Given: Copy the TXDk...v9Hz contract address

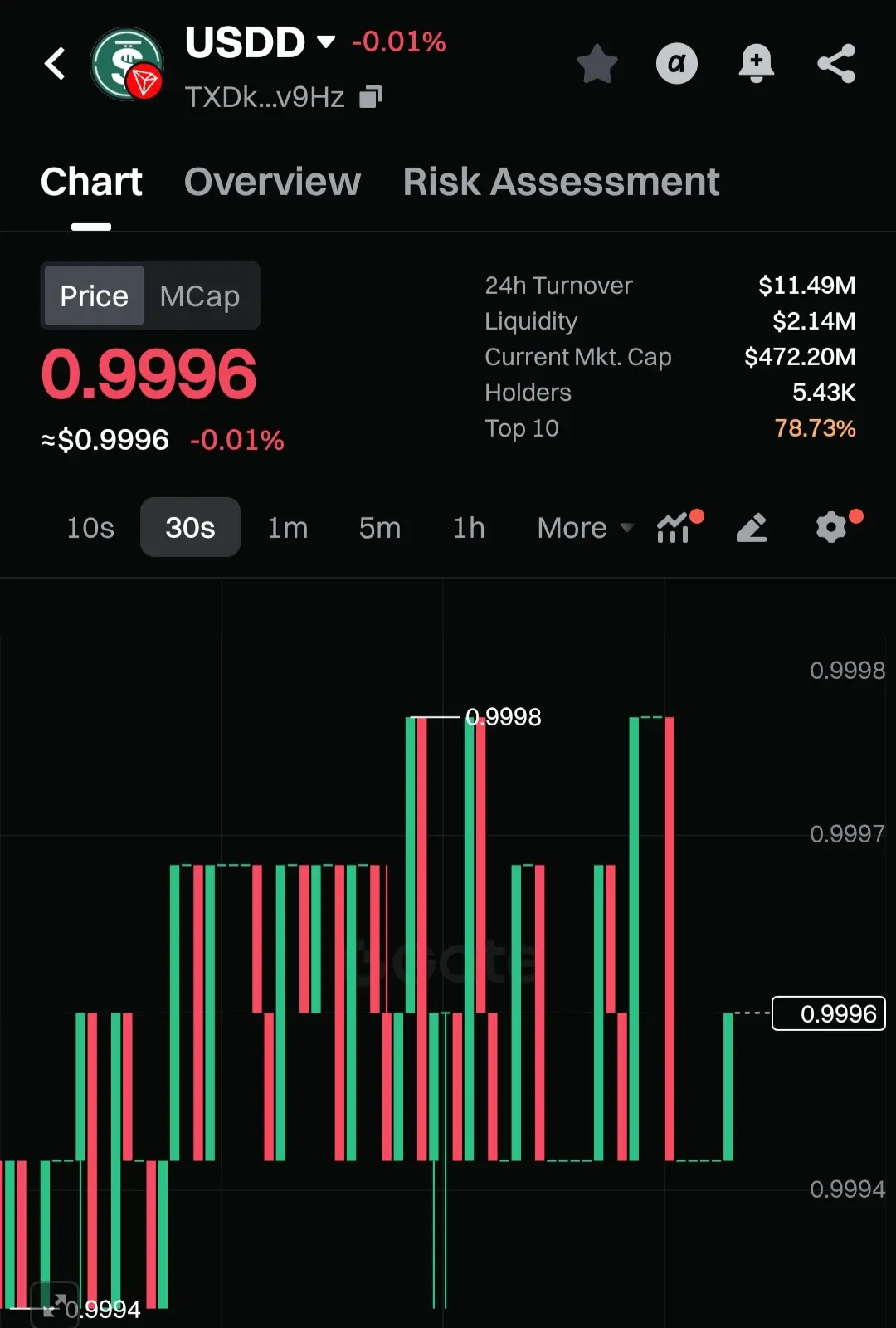Looking at the screenshot, I should tap(371, 97).
